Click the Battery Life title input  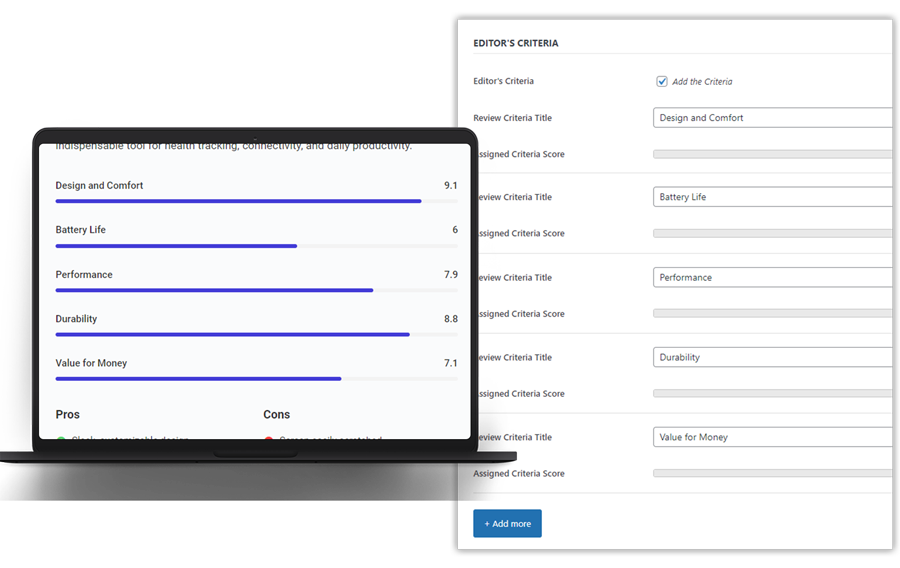click(773, 197)
